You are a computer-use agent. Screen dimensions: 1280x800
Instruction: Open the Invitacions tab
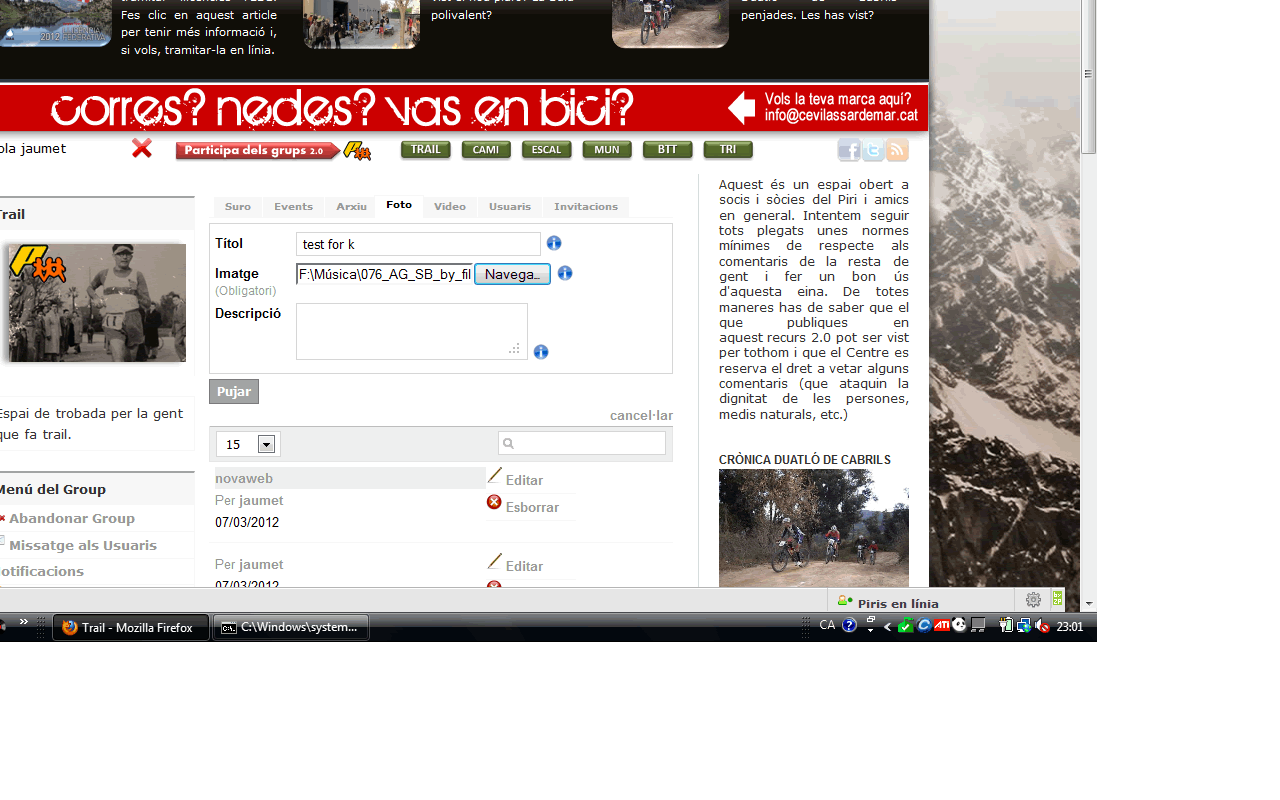586,207
